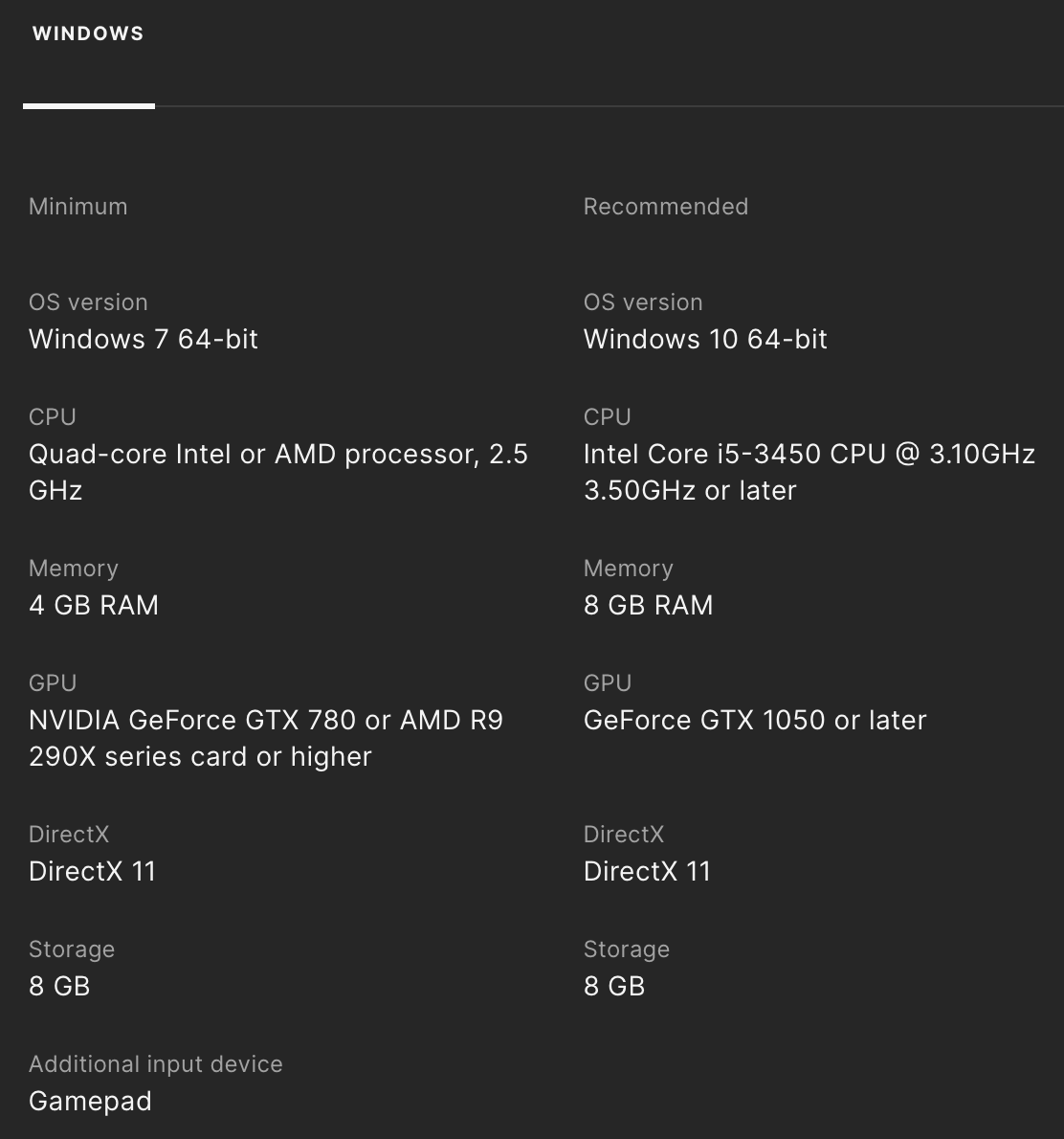The height and width of the screenshot is (1139, 1064).
Task: Click the OS version label under Minimum
Action: pyautogui.click(x=88, y=302)
